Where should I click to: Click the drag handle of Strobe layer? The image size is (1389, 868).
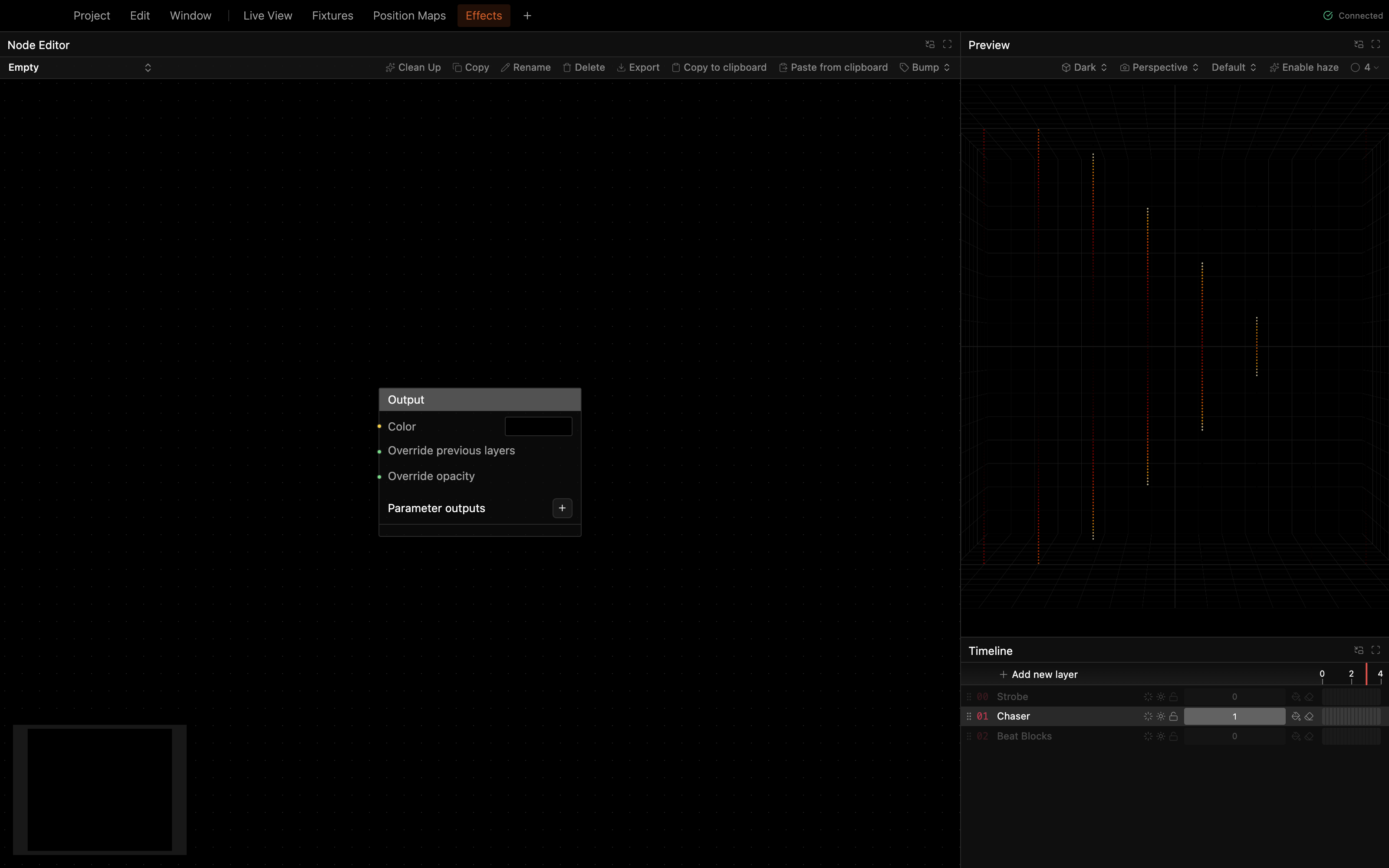[x=969, y=697]
